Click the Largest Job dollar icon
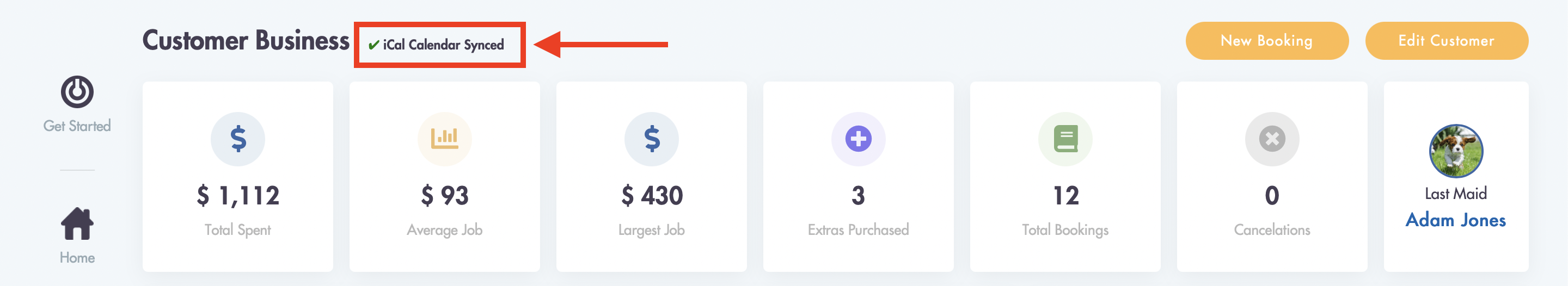 tap(651, 139)
